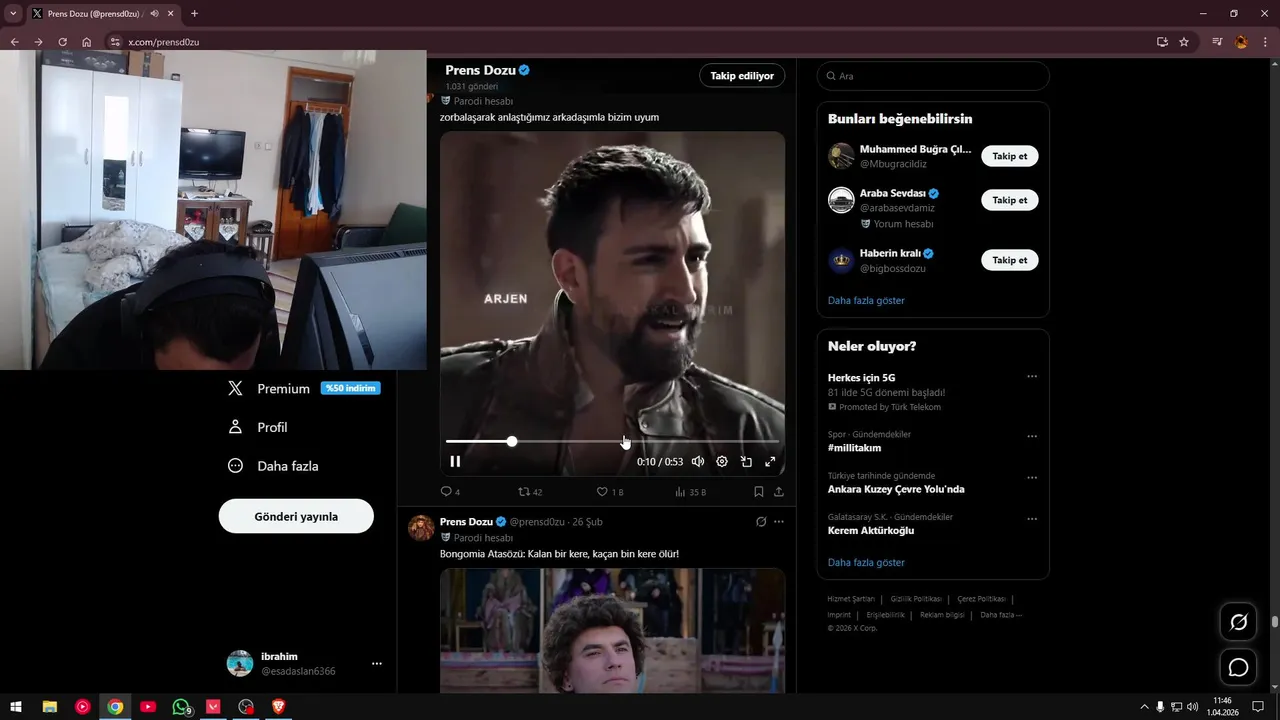This screenshot has width=1280, height=720.
Task: Bookmark the video post
Action: point(759,492)
